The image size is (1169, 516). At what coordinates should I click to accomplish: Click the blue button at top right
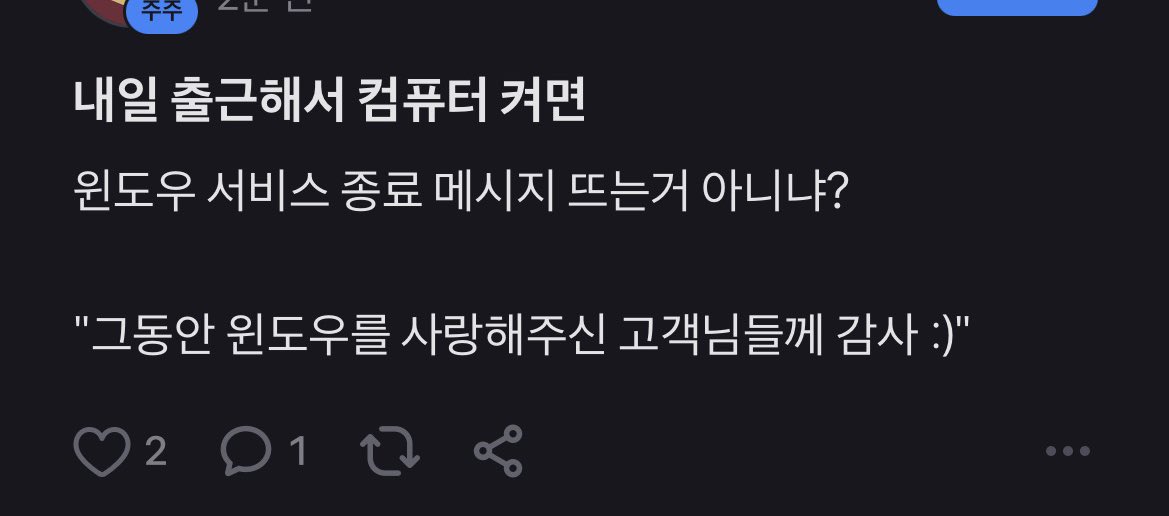pyautogui.click(x=1017, y=7)
